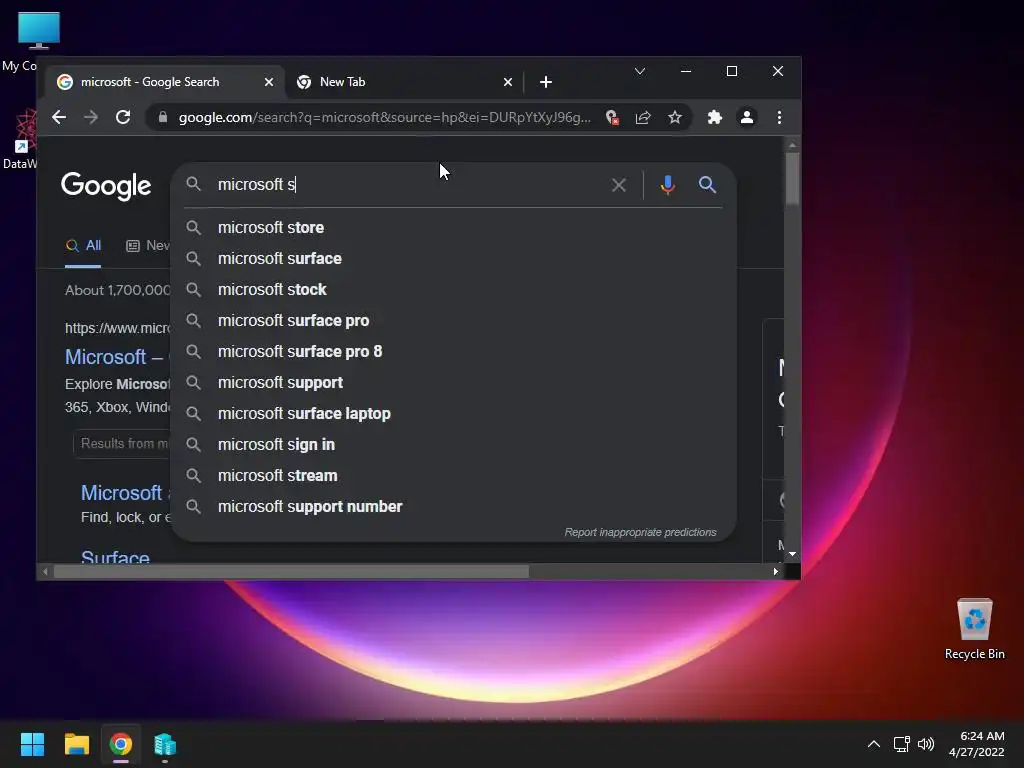This screenshot has height=768, width=1024.
Task: Click the scroll down arrow
Action: coord(792,554)
